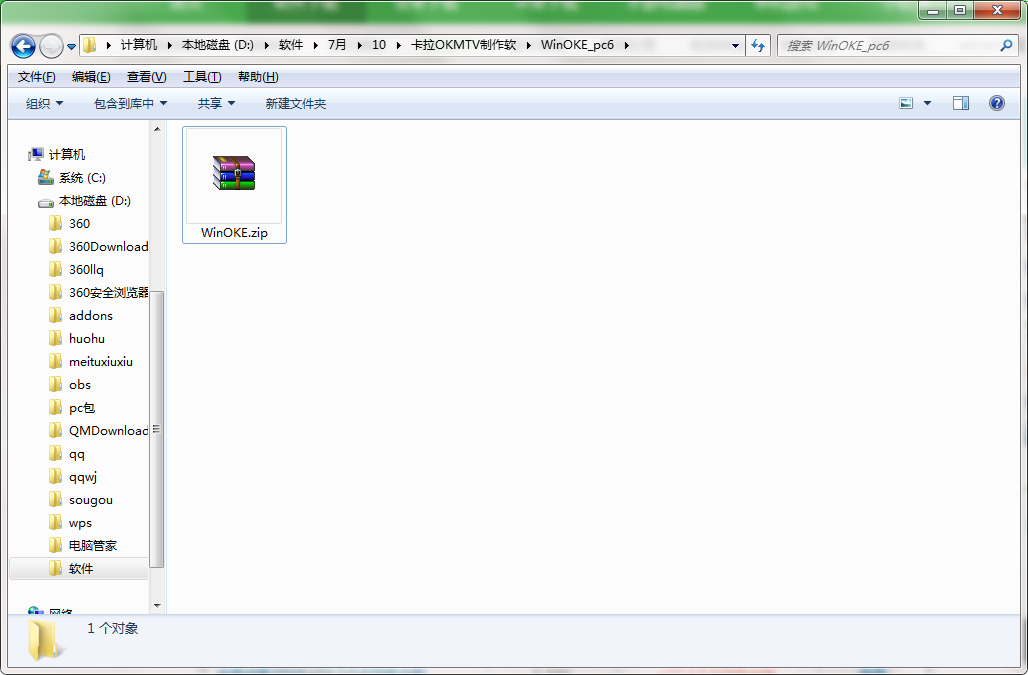The width and height of the screenshot is (1028, 675).
Task: Click the folder icon in the details pane
Action: [x=44, y=640]
